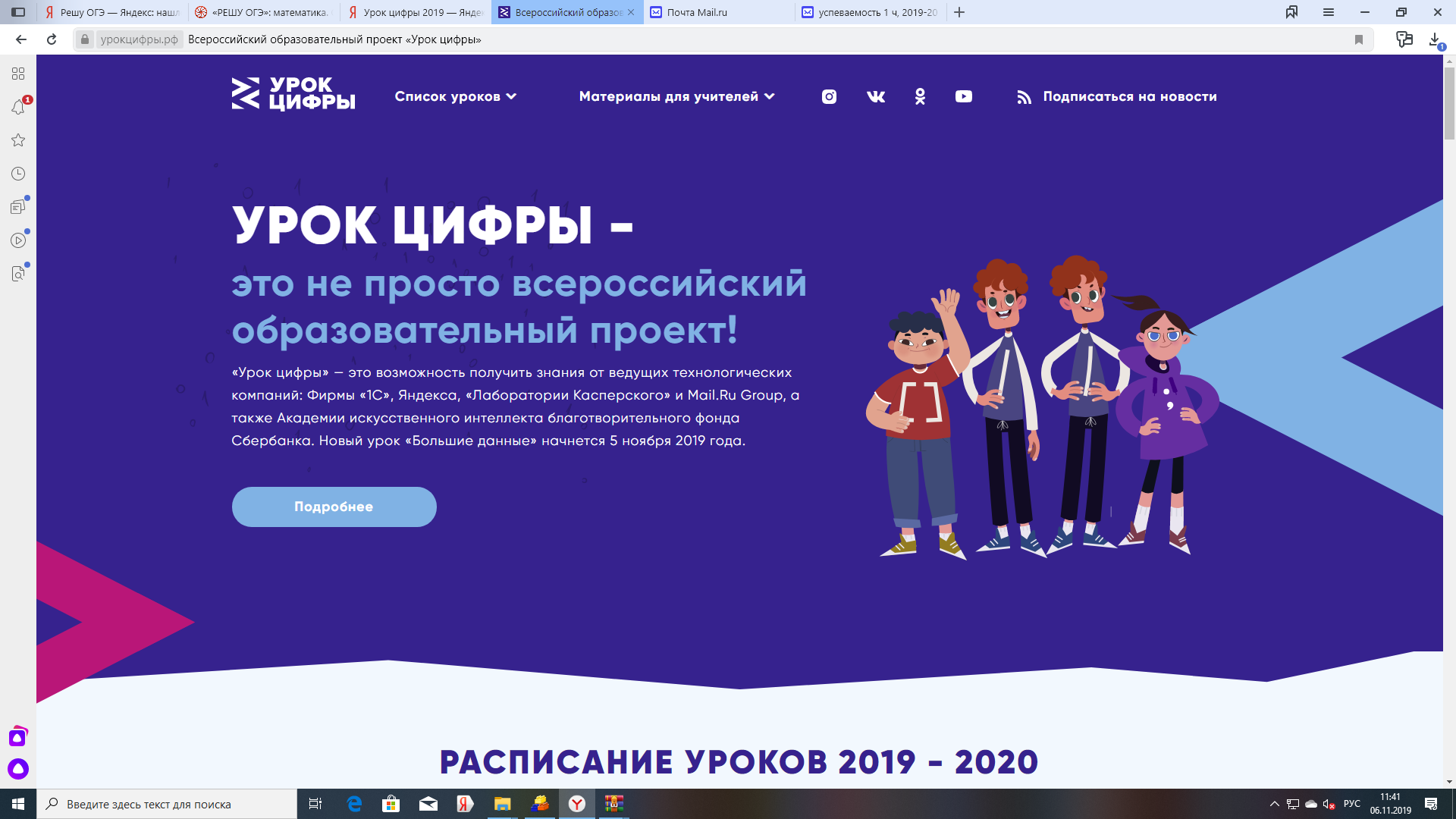Viewport: 1456px width, 819px height.
Task: Open Microsoft Store from taskbar
Action: [391, 804]
